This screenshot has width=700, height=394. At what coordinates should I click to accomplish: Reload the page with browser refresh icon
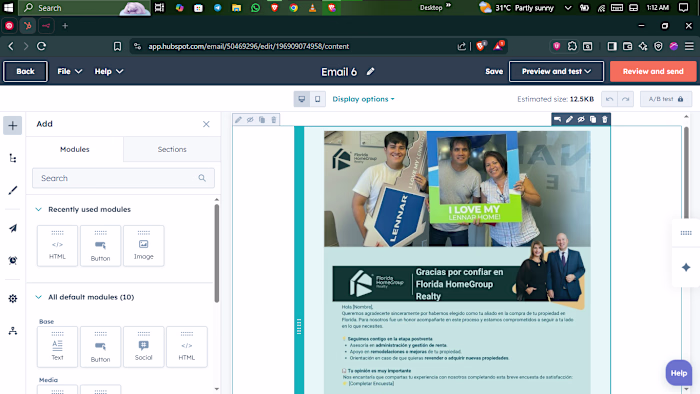pyautogui.click(x=42, y=46)
